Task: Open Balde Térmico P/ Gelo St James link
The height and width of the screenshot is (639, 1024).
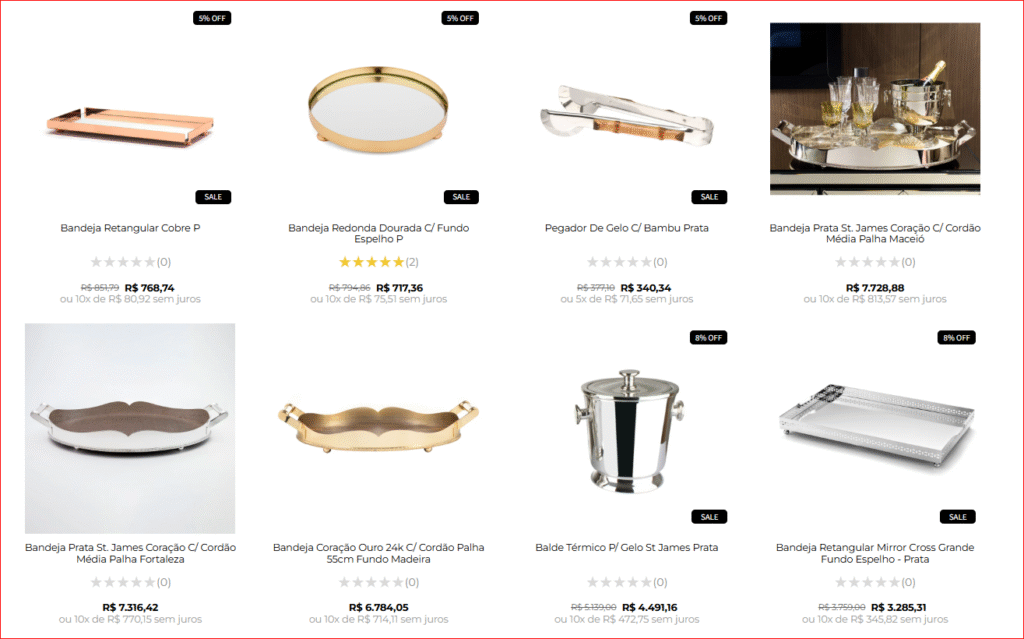Action: [627, 548]
